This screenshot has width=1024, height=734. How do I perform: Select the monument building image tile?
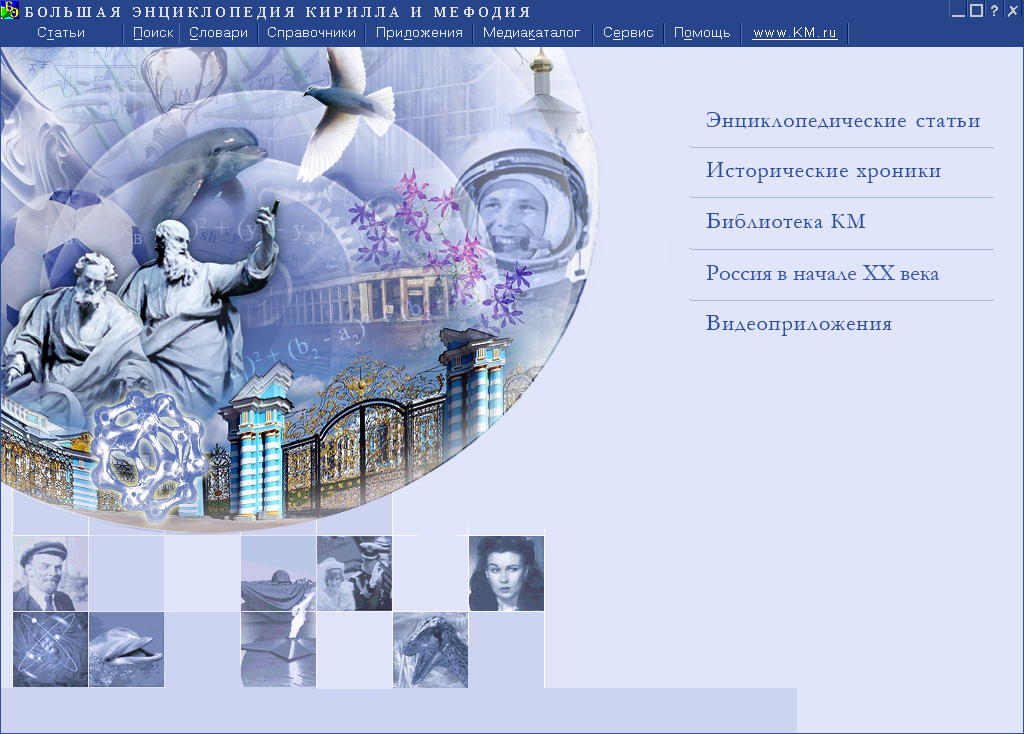click(278, 573)
